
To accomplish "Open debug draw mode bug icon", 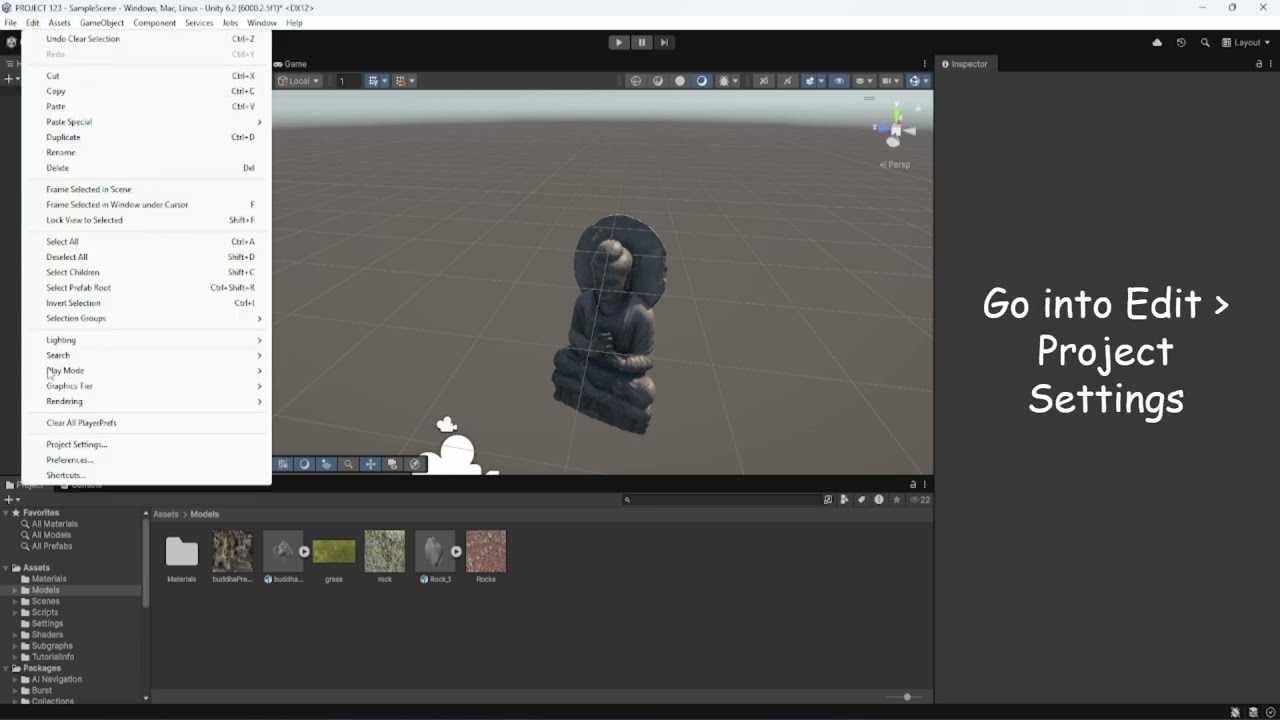I will click(726, 81).
